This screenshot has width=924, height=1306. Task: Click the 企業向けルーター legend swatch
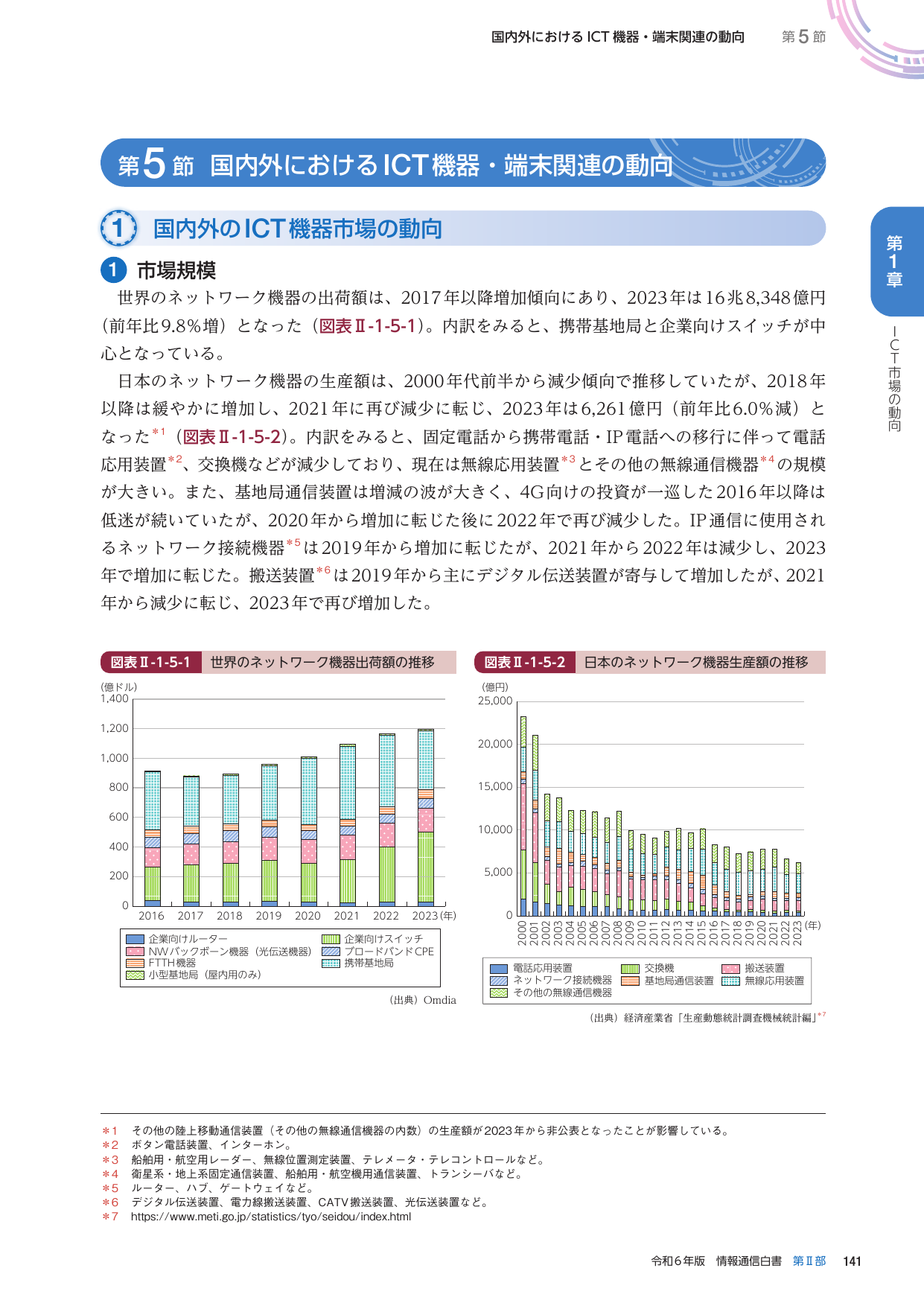(135, 940)
